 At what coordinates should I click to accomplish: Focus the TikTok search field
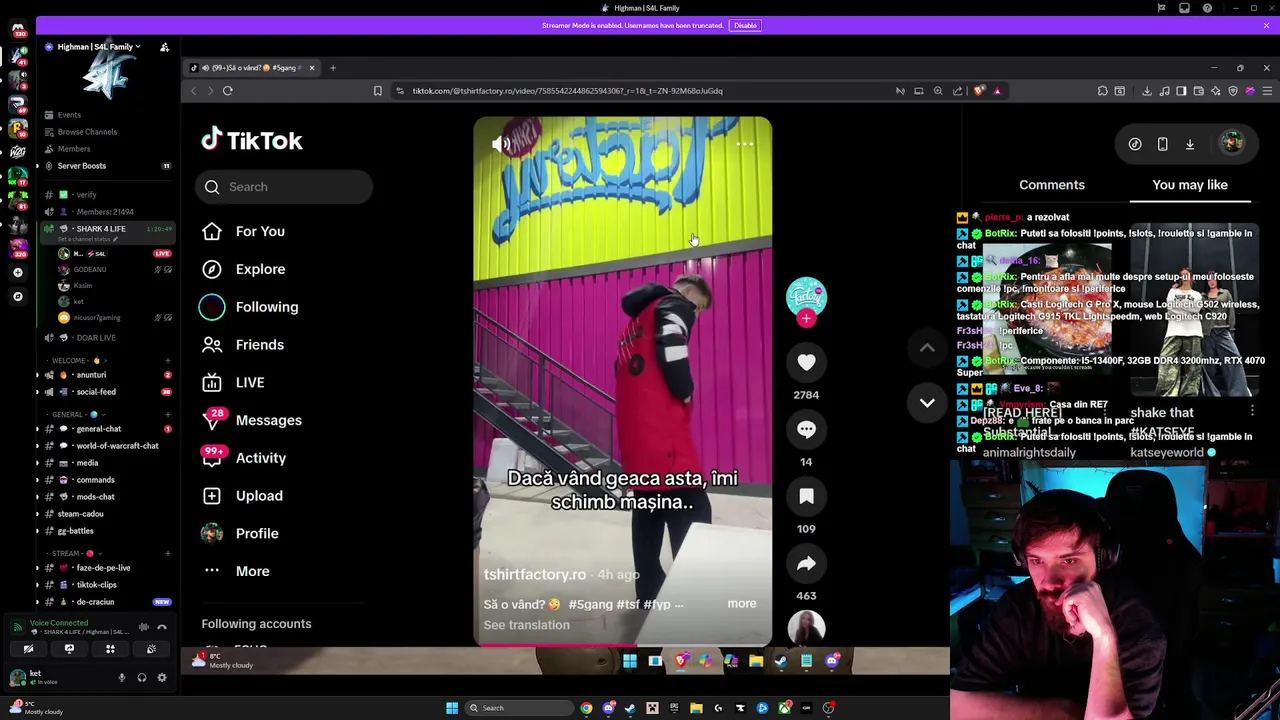click(284, 187)
